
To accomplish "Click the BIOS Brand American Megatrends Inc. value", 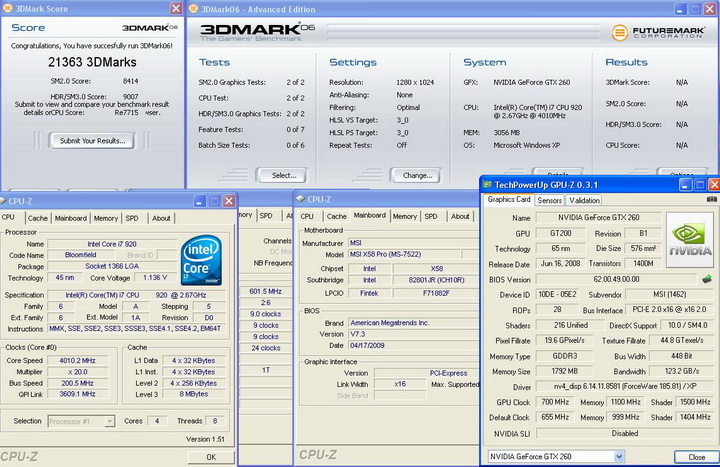I will (413, 323).
